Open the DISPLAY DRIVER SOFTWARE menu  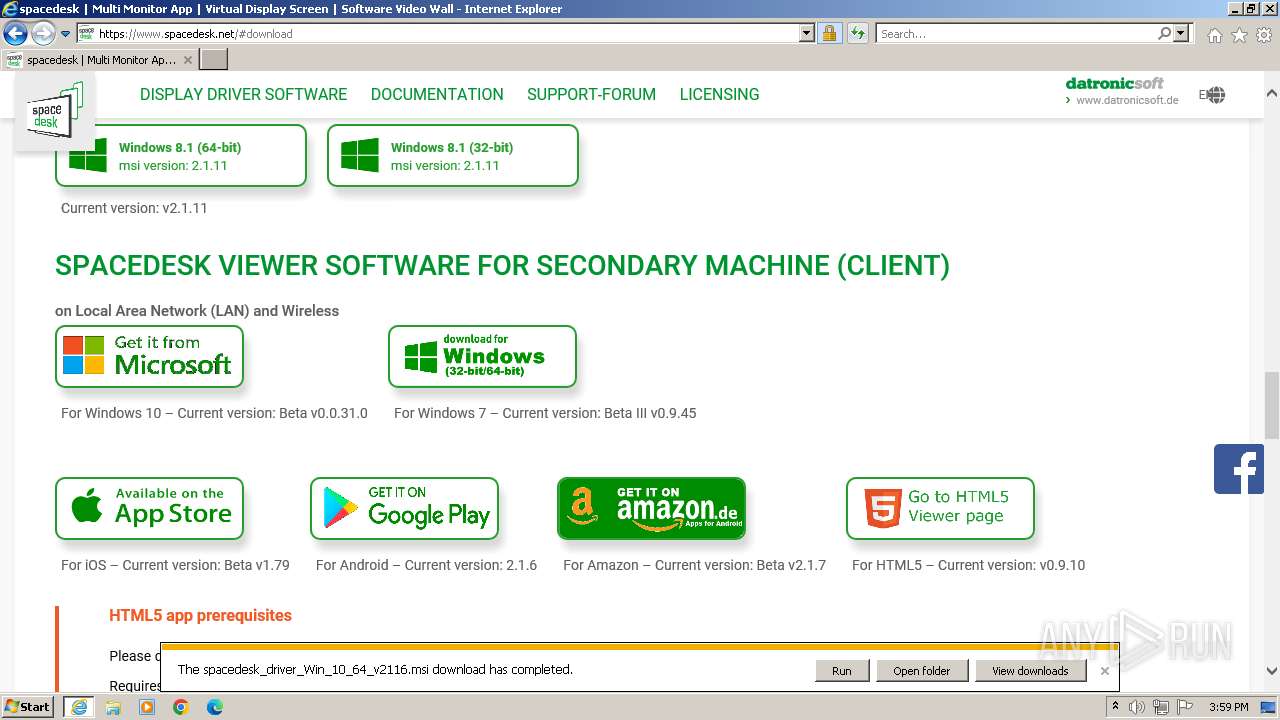tap(243, 95)
